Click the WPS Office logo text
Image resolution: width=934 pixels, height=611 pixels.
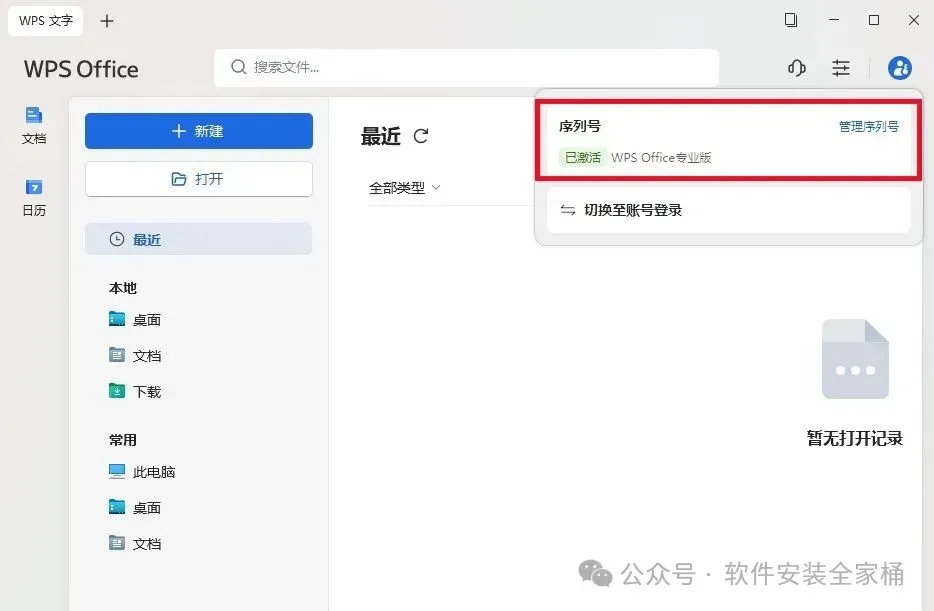(81, 69)
